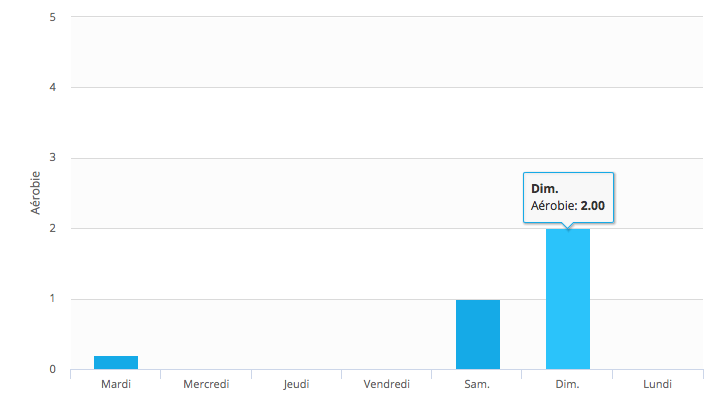This screenshot has width=724, height=410.
Task: Select the Lundi axis label
Action: click(x=657, y=383)
